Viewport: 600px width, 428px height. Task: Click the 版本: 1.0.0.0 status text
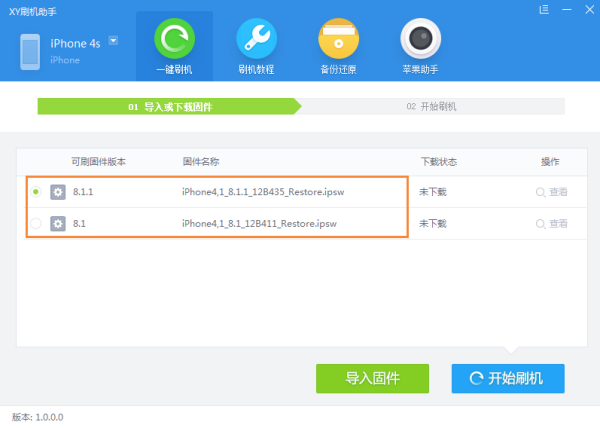pos(38,417)
